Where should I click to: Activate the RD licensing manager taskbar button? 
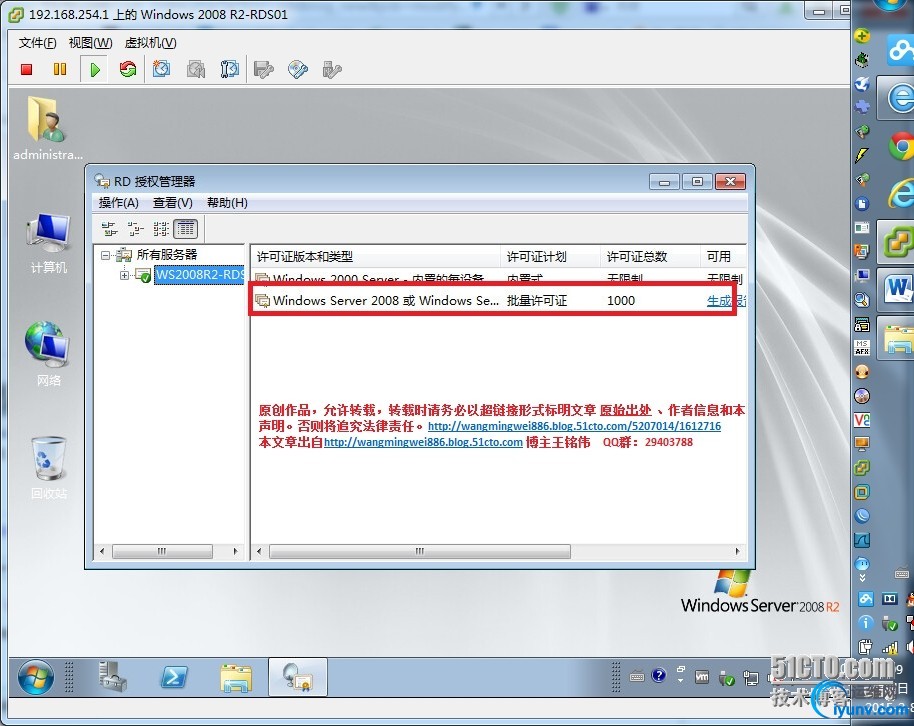[298, 677]
